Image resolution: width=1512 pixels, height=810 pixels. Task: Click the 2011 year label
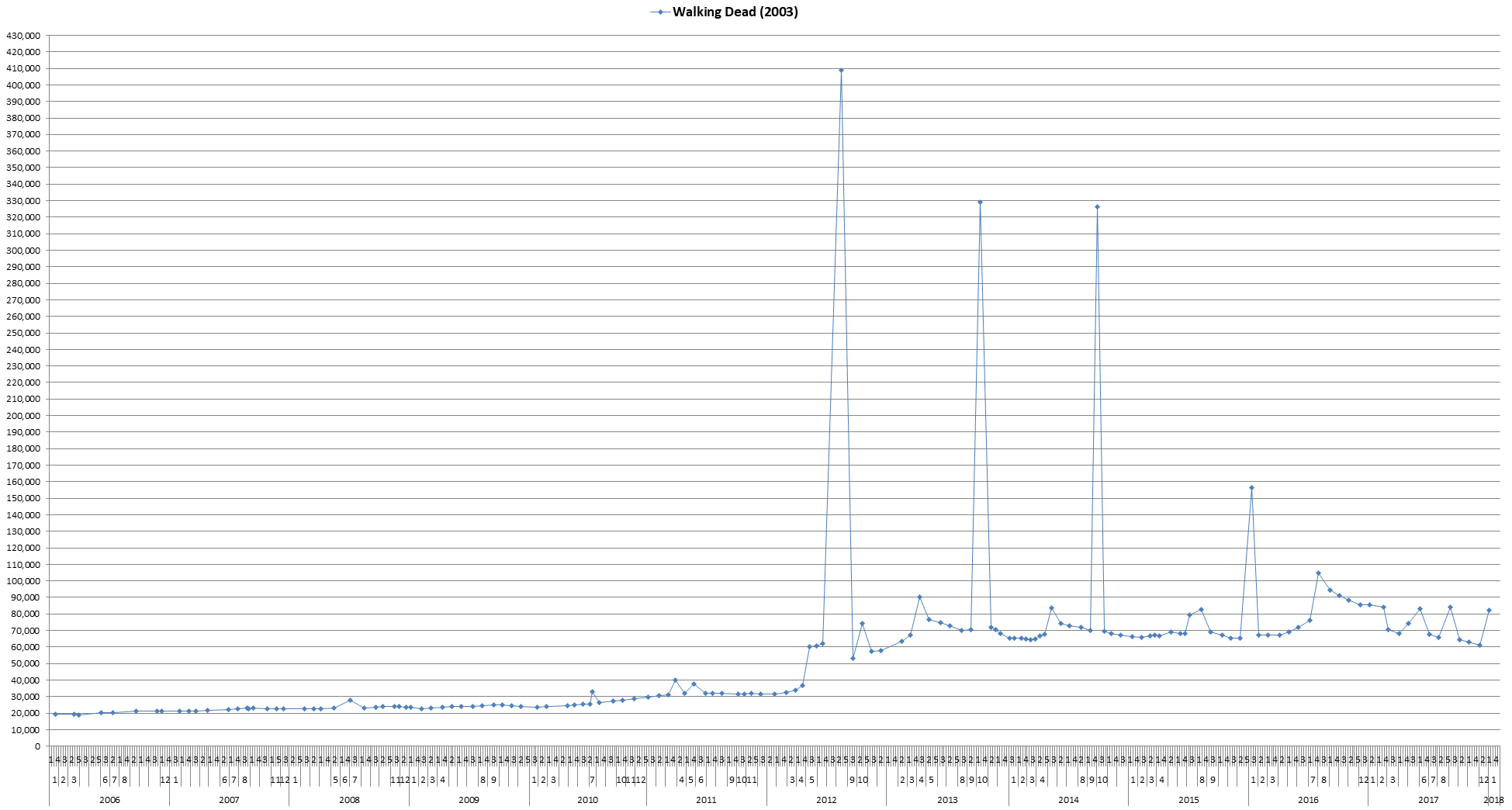point(706,800)
